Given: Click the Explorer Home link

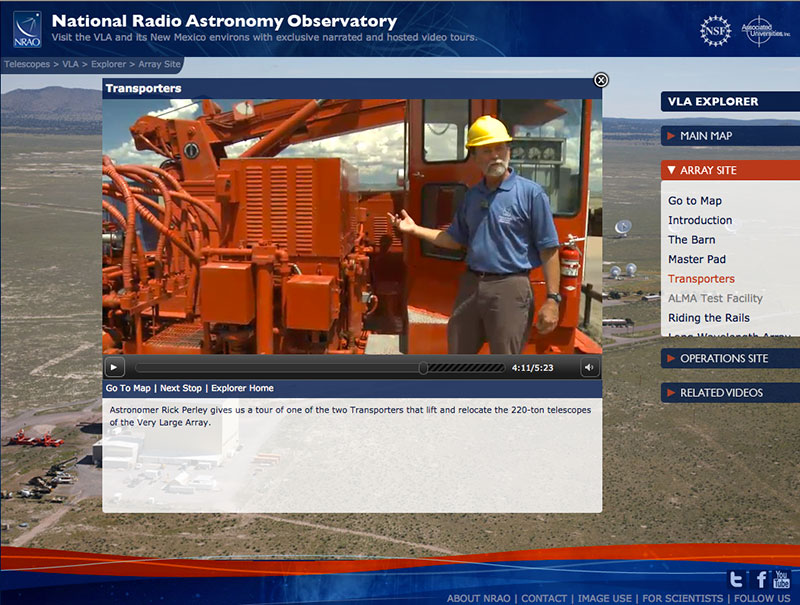Looking at the screenshot, I should coord(242,388).
